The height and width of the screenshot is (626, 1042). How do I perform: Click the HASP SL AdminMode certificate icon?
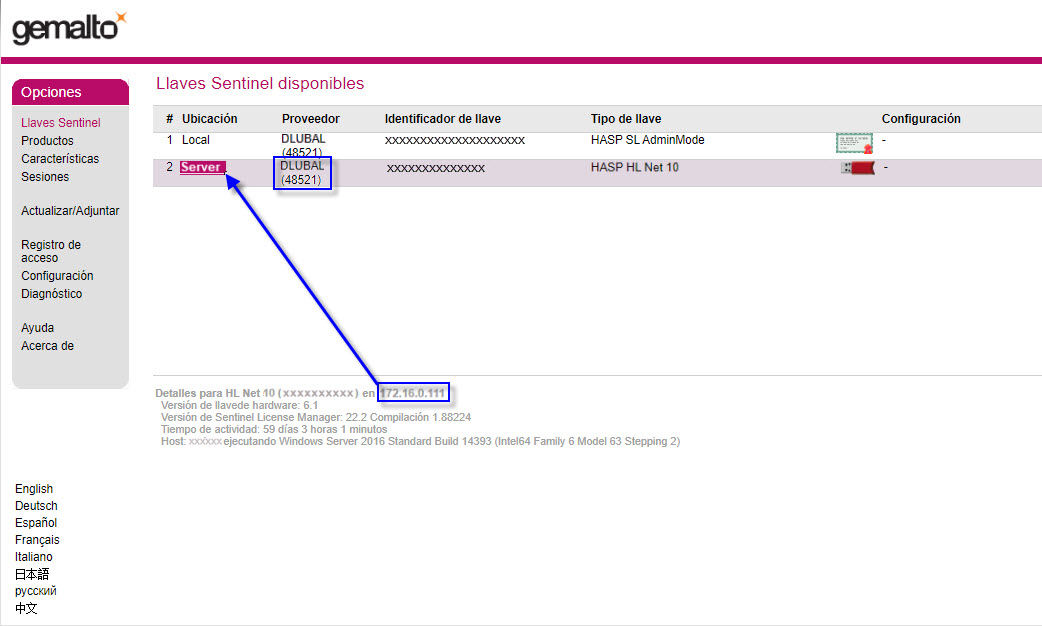[854, 143]
